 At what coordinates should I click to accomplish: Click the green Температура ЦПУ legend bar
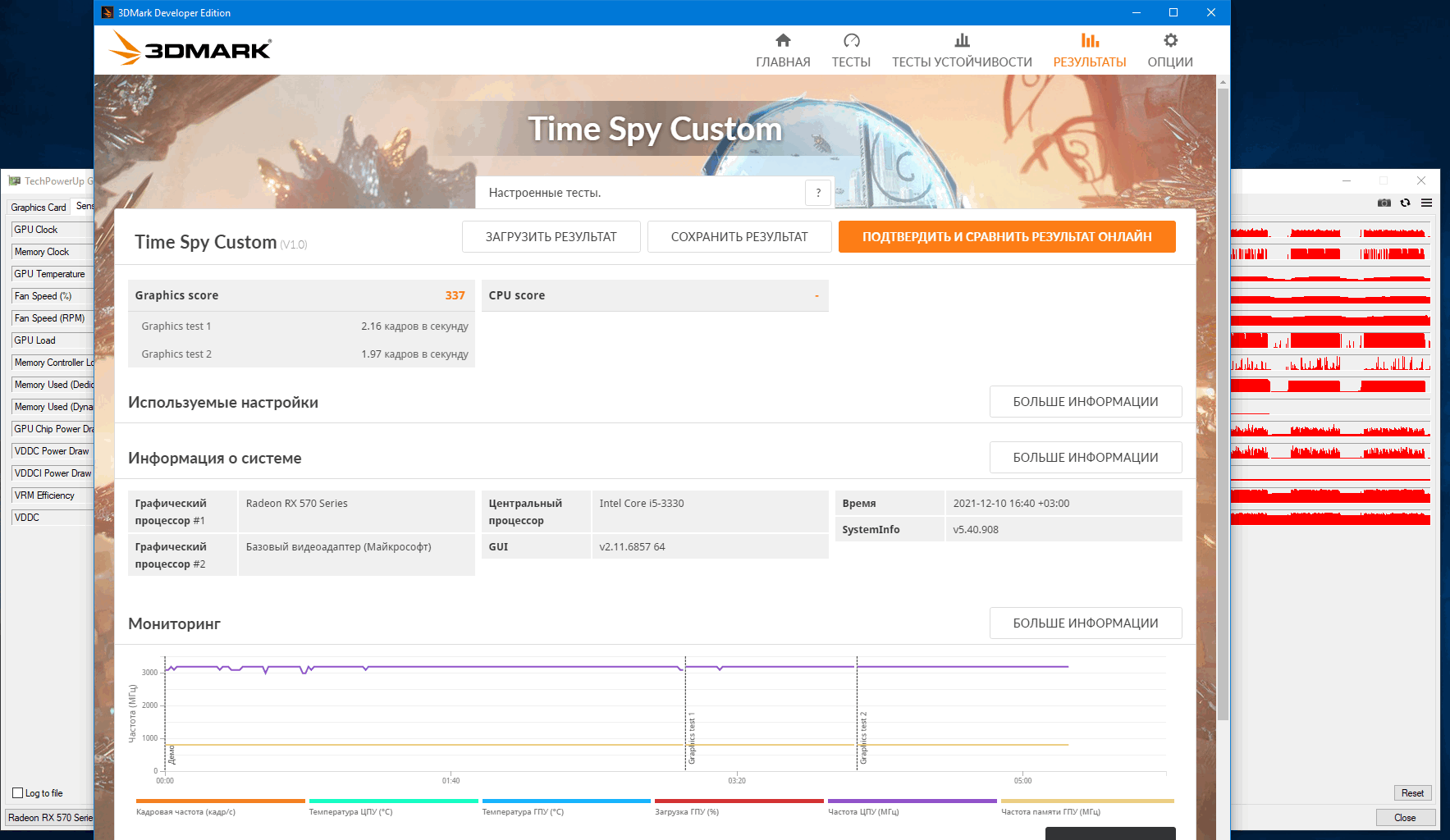click(x=393, y=801)
